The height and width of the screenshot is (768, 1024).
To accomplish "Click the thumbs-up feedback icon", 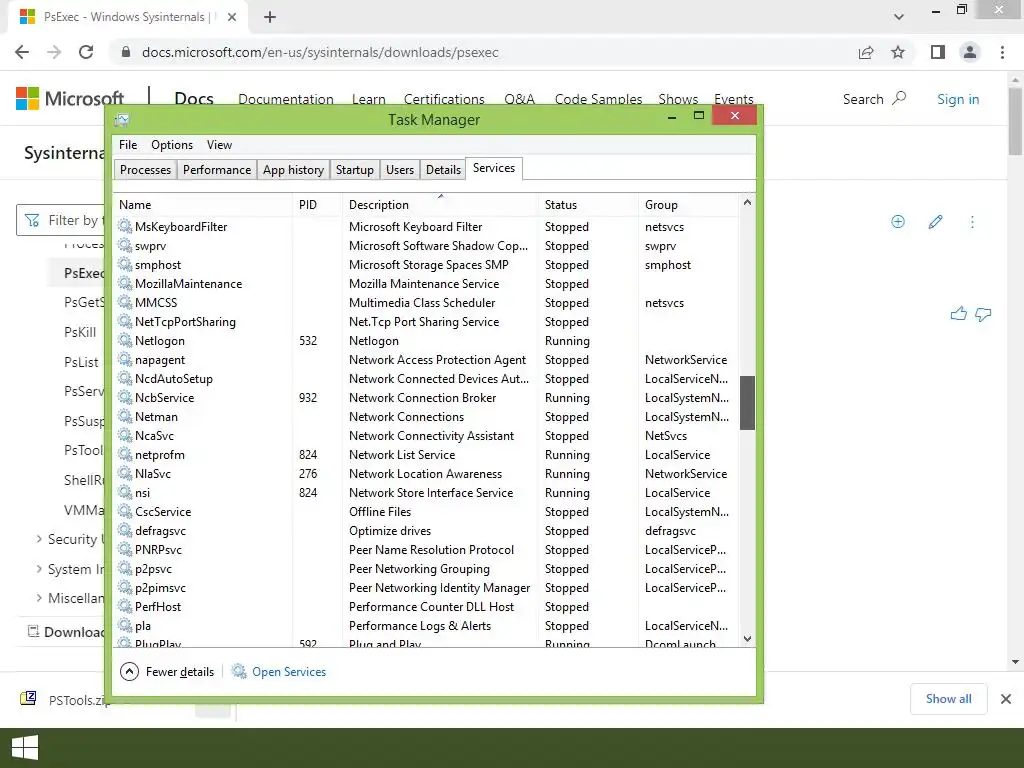I will (959, 314).
